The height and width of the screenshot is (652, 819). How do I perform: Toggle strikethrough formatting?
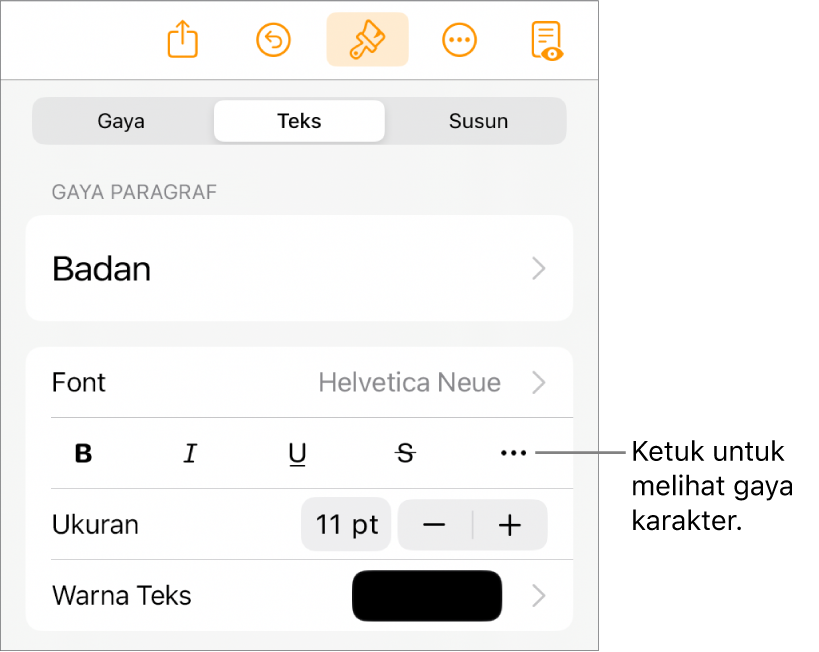[406, 453]
